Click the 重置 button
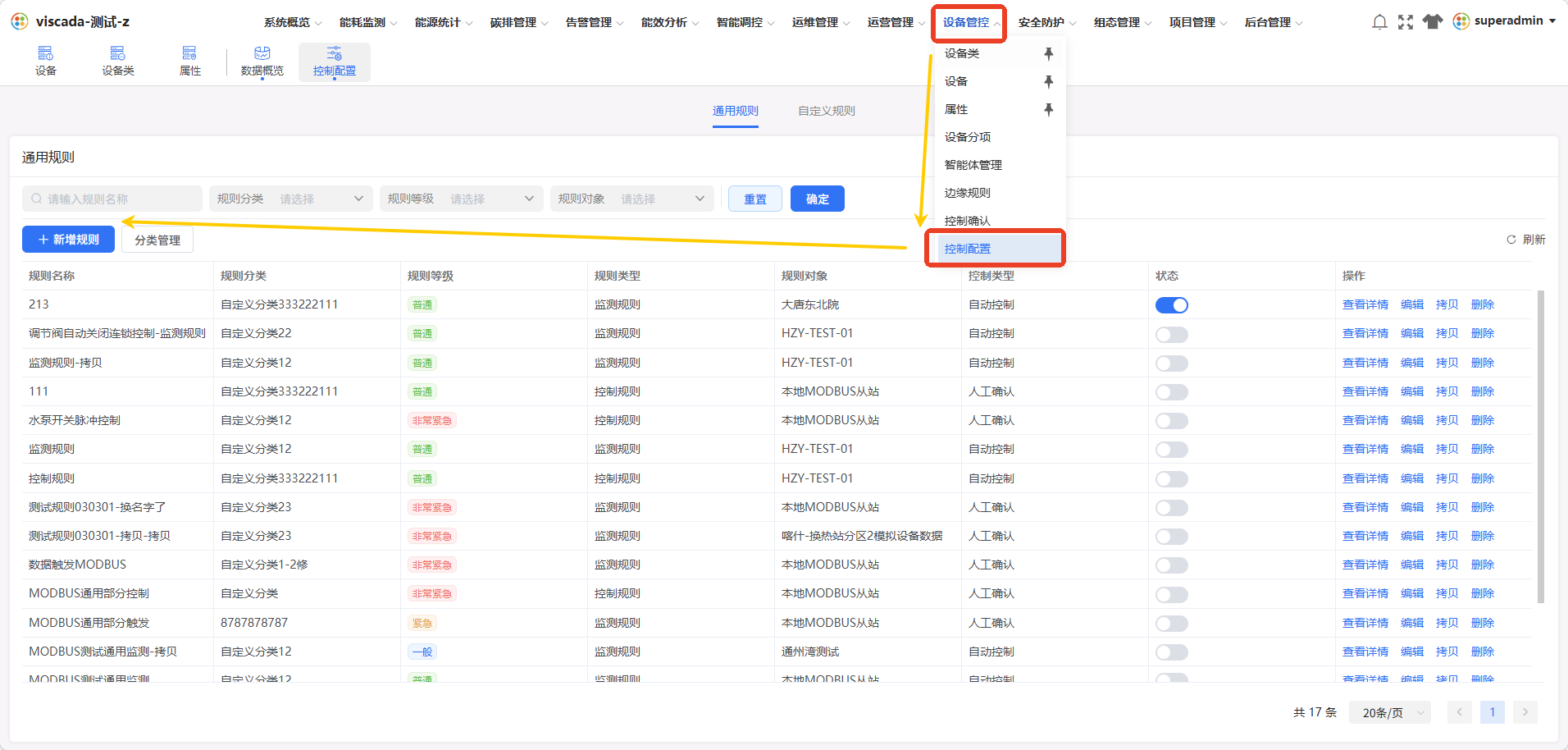Viewport: 1568px width, 750px height. point(755,199)
